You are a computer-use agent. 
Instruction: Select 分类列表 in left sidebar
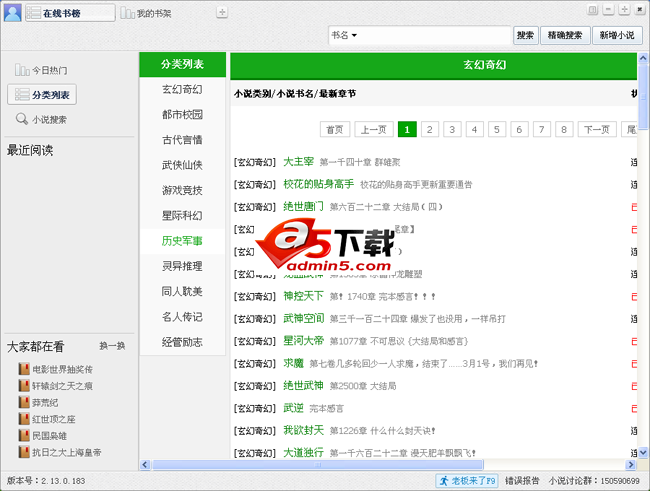click(42, 95)
